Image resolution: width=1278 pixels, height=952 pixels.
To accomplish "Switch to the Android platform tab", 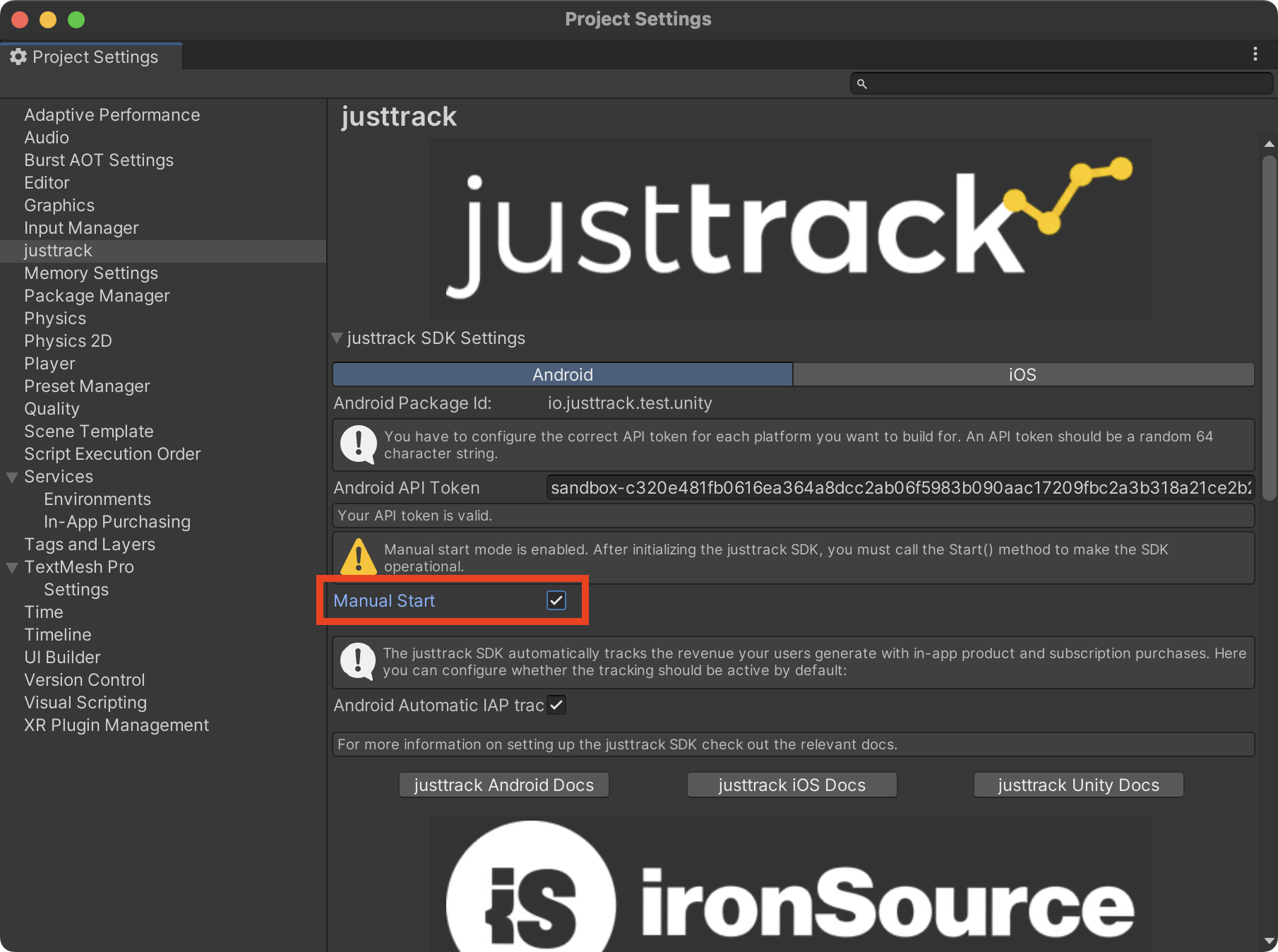I will coord(563,374).
